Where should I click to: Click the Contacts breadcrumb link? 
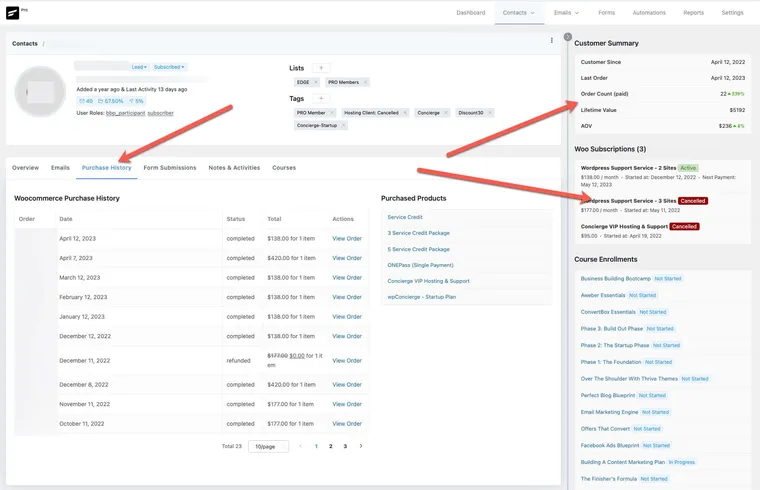tap(25, 44)
